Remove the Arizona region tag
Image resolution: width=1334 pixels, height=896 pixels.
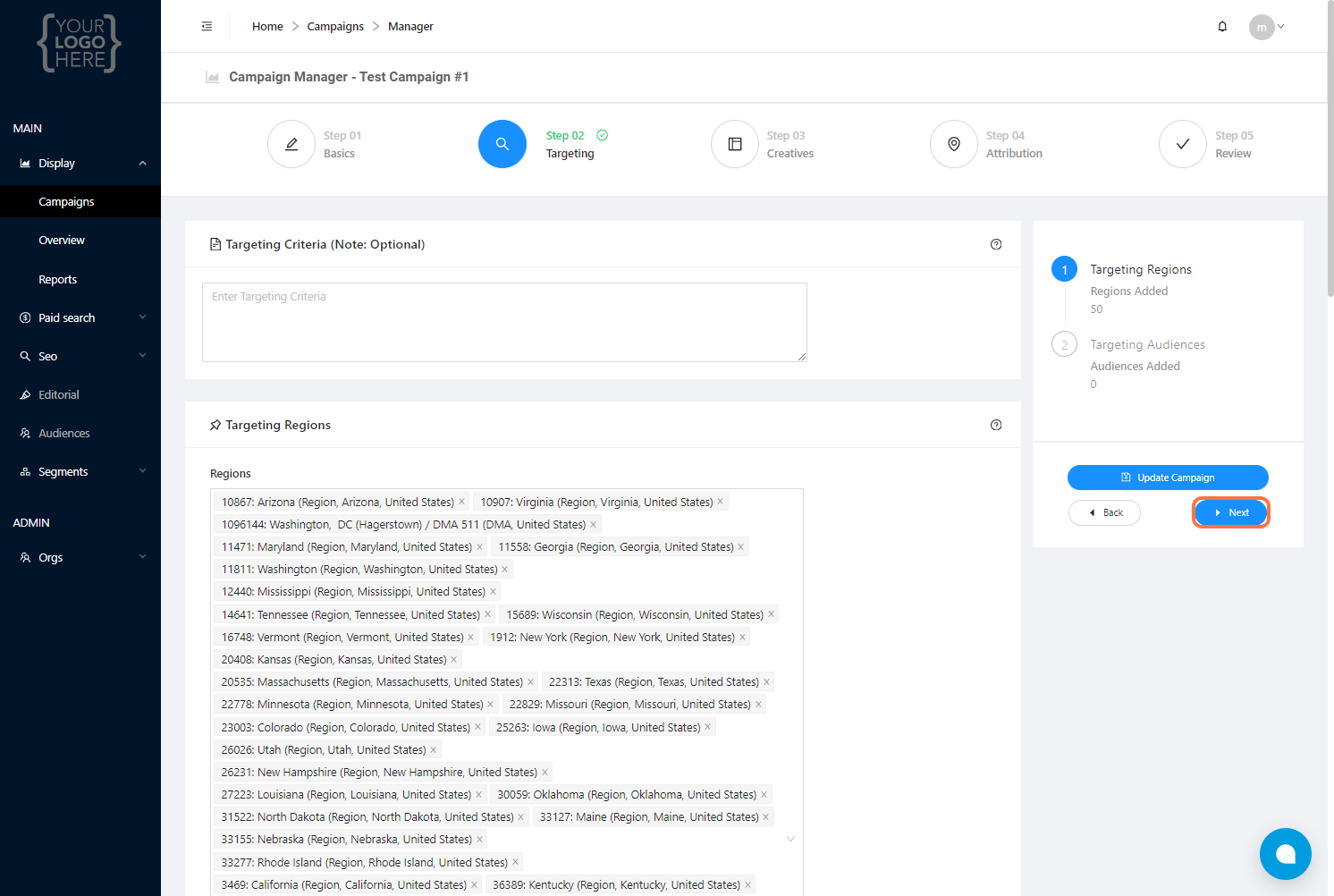461,502
